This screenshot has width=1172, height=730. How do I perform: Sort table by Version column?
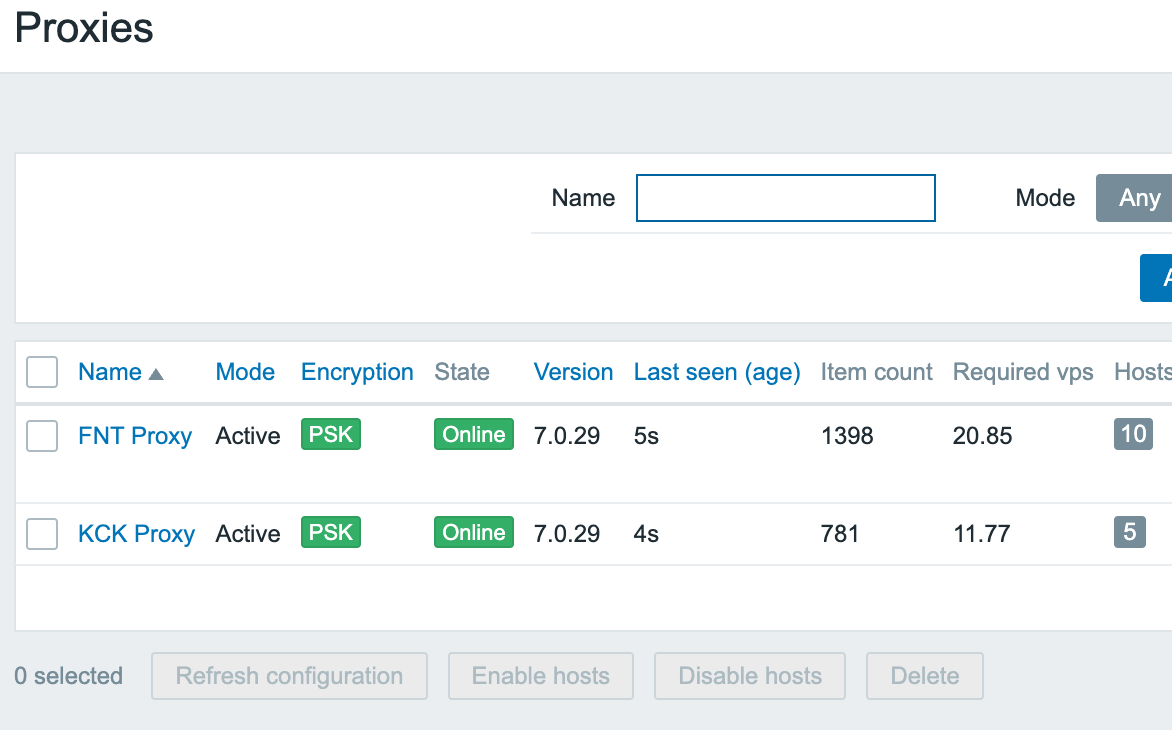click(573, 372)
